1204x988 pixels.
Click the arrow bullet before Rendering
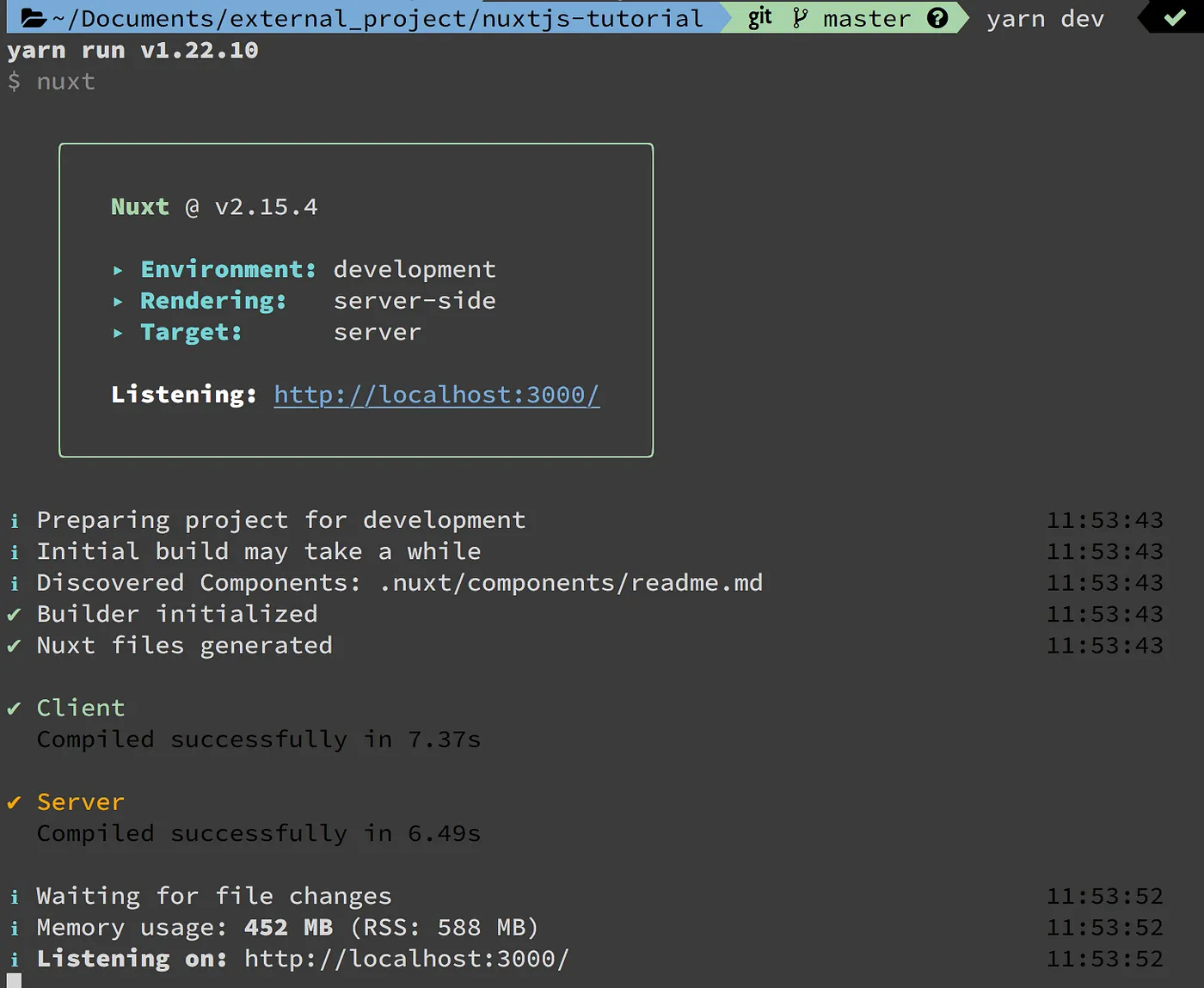(x=118, y=302)
